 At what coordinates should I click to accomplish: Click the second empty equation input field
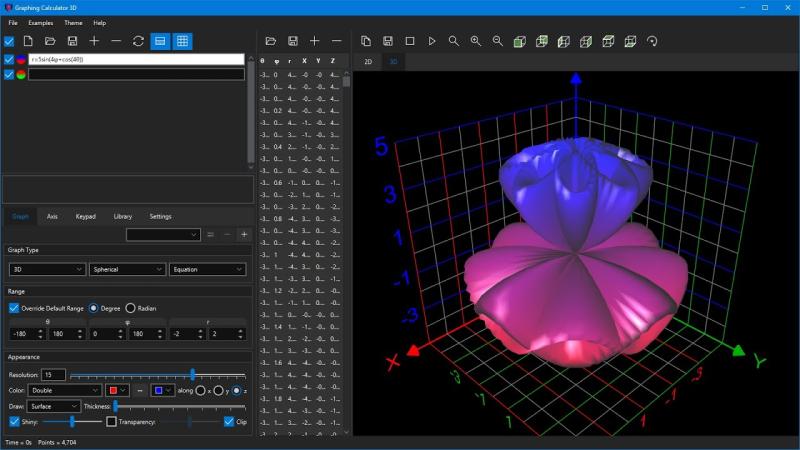pos(136,74)
